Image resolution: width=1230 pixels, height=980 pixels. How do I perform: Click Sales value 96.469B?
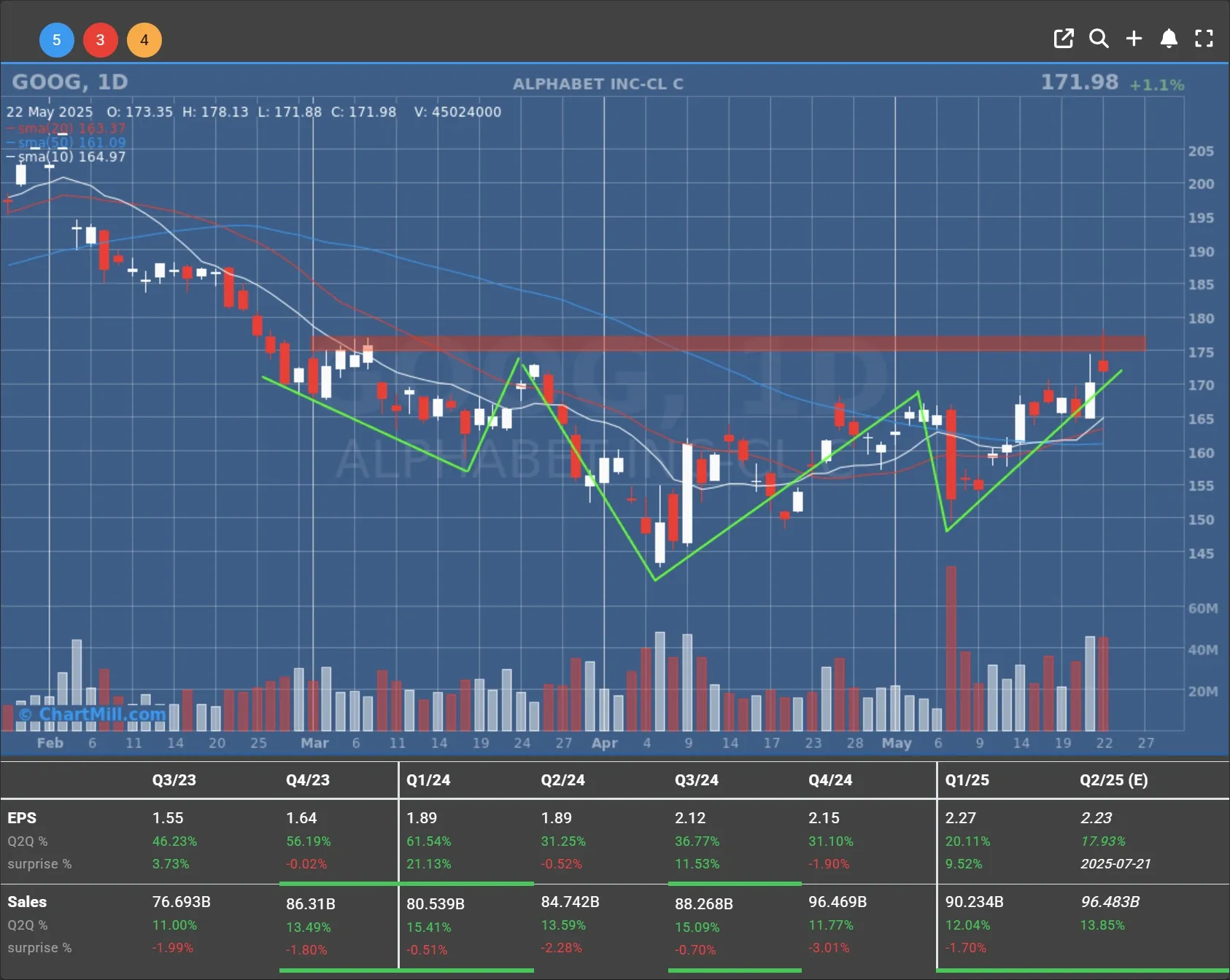click(x=838, y=902)
